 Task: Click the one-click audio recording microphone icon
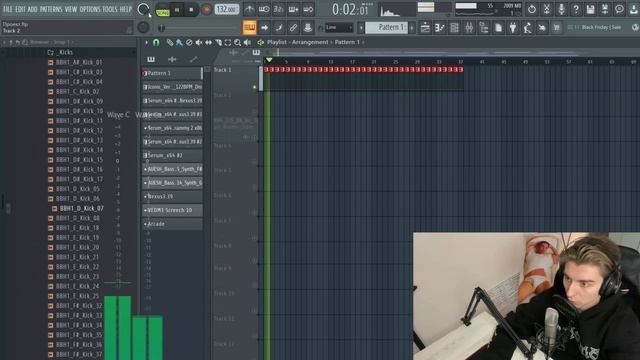(561, 9)
